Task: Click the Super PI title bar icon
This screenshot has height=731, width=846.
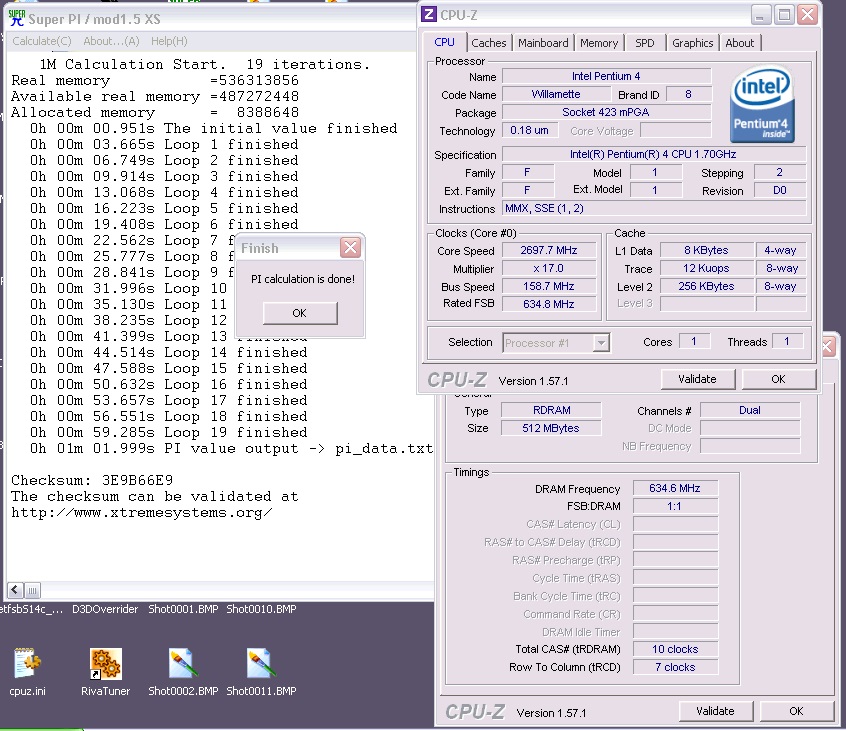Action: [x=17, y=18]
